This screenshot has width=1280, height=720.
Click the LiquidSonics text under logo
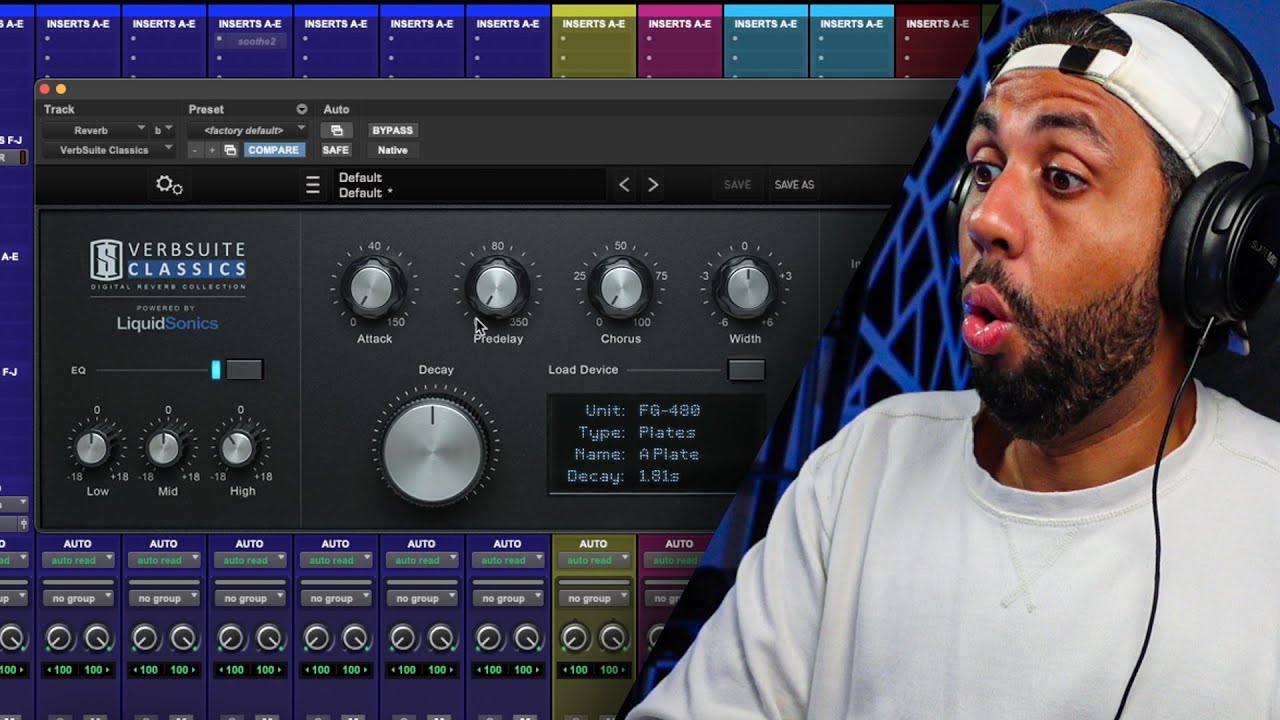[167, 323]
